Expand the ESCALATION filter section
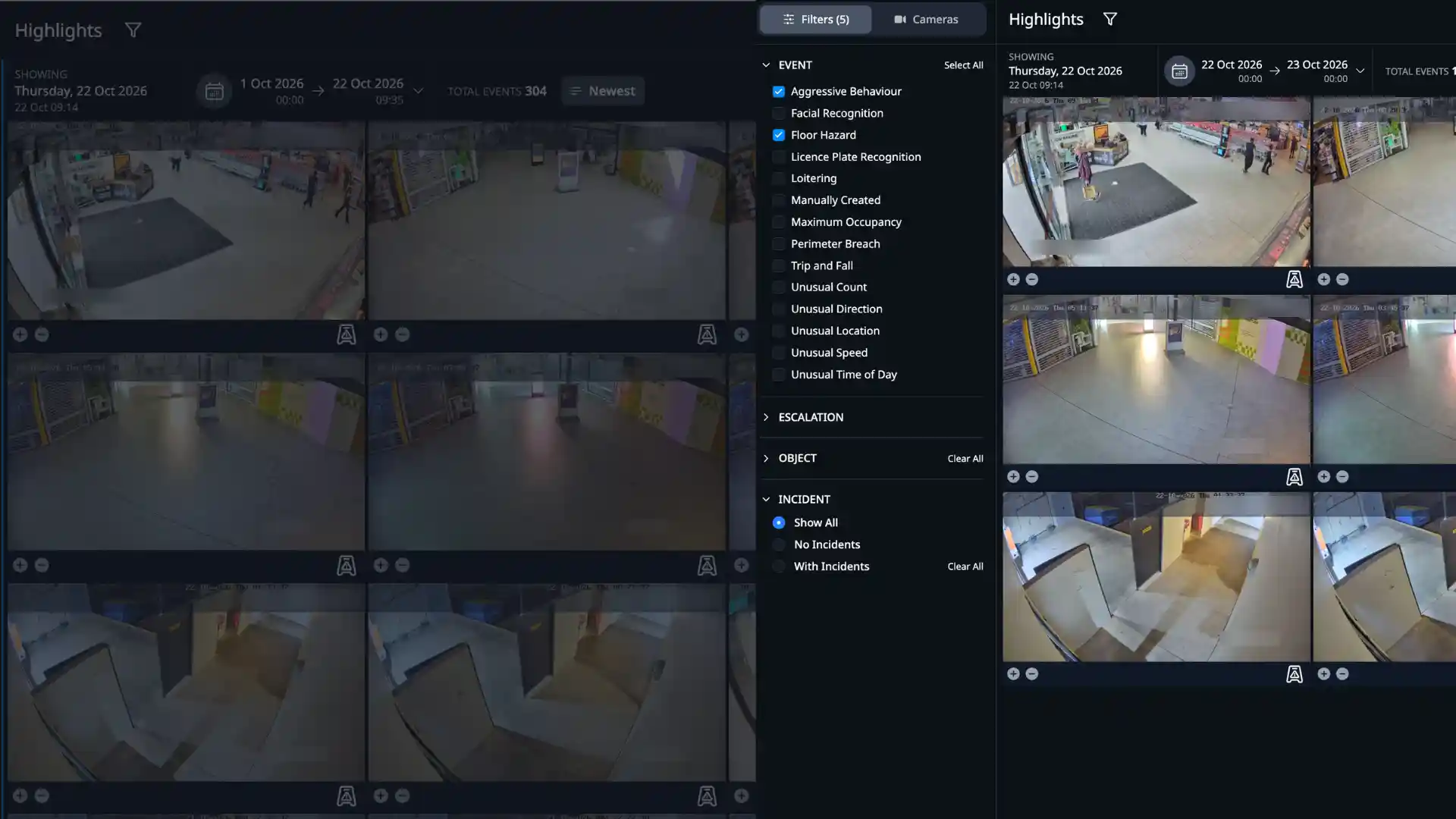 click(766, 417)
